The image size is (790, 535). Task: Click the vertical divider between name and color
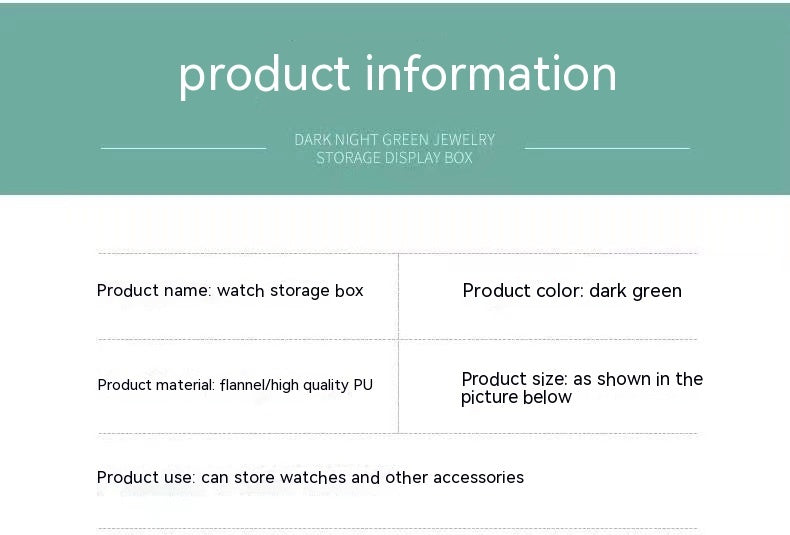click(x=398, y=295)
